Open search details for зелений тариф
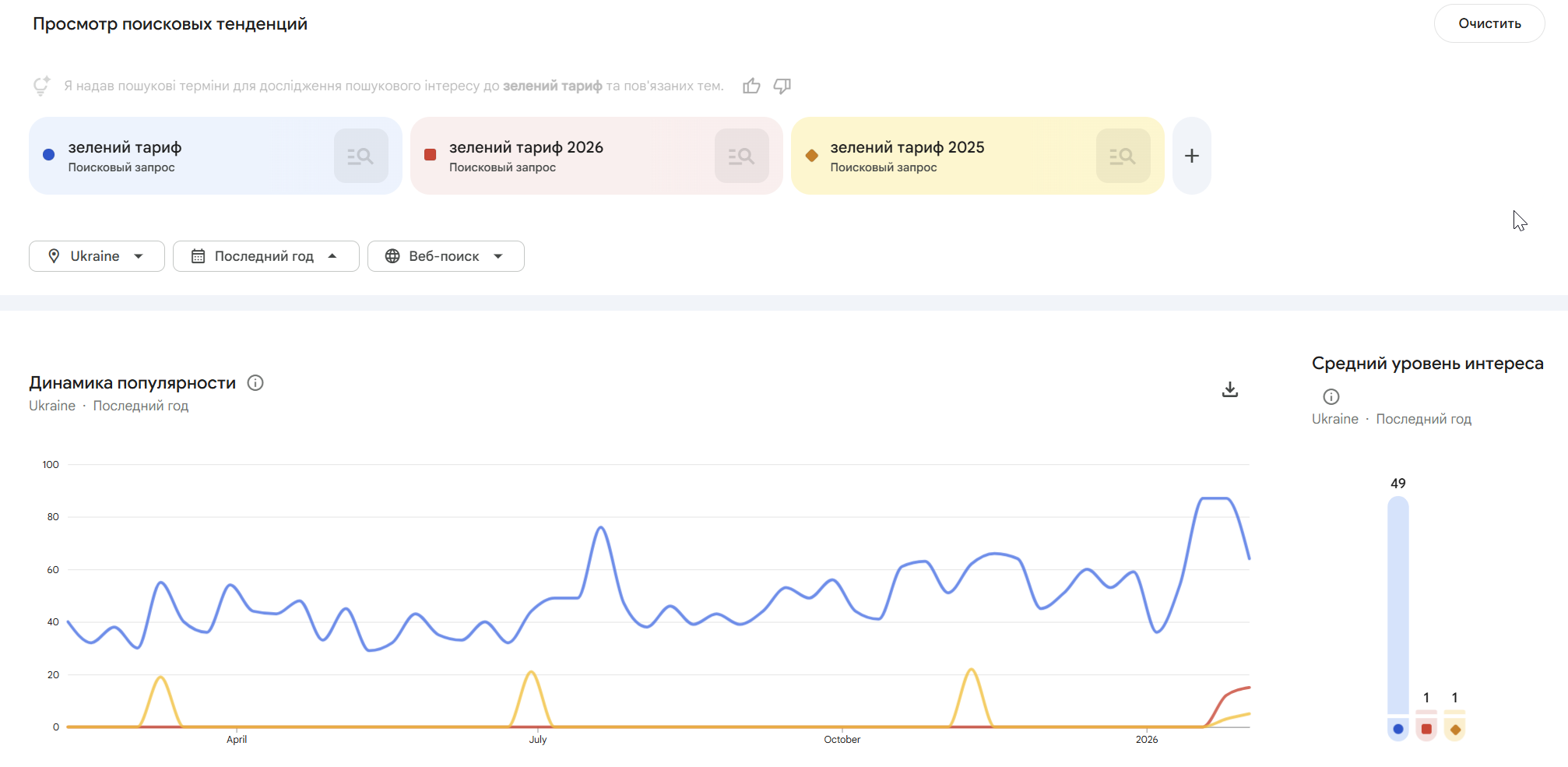 pos(361,156)
